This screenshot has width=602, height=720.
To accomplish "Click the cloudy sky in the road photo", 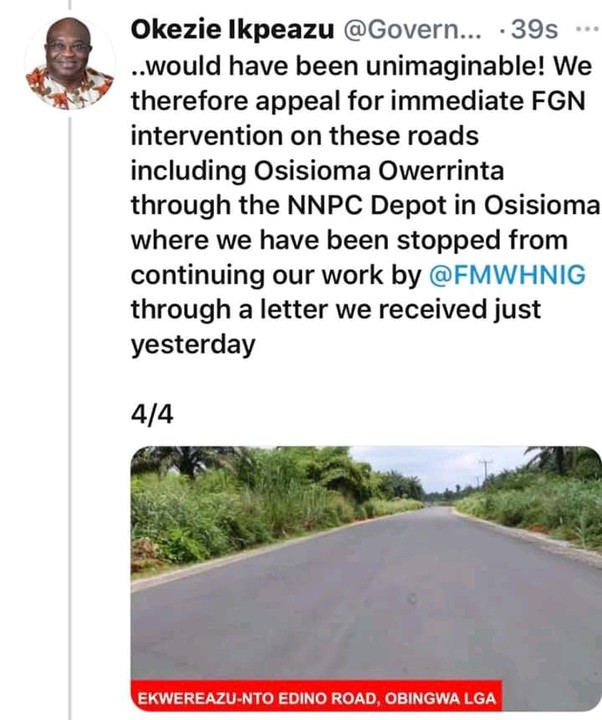I will [x=420, y=461].
